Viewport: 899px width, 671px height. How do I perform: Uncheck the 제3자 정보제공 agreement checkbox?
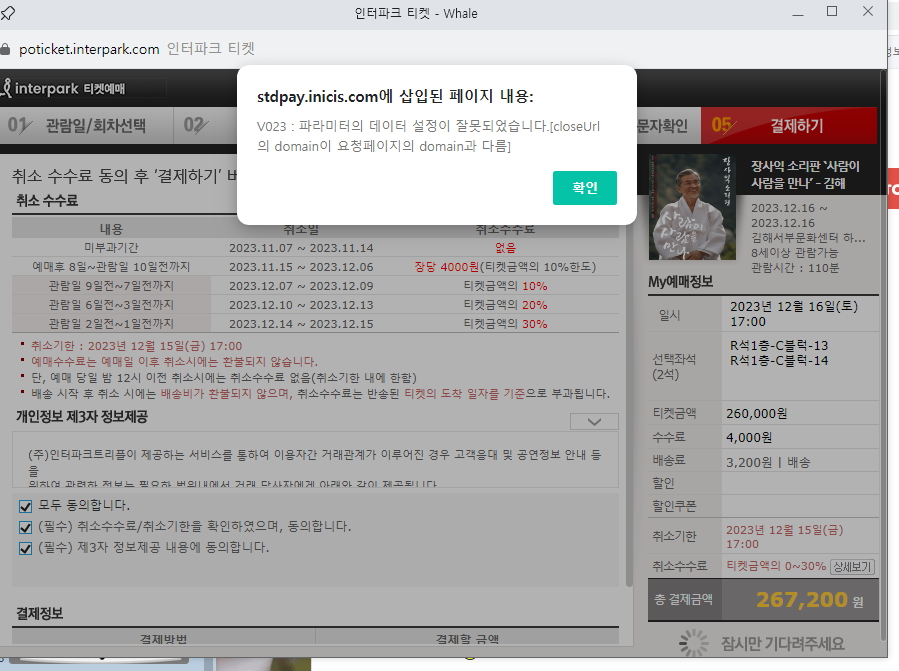(x=26, y=548)
